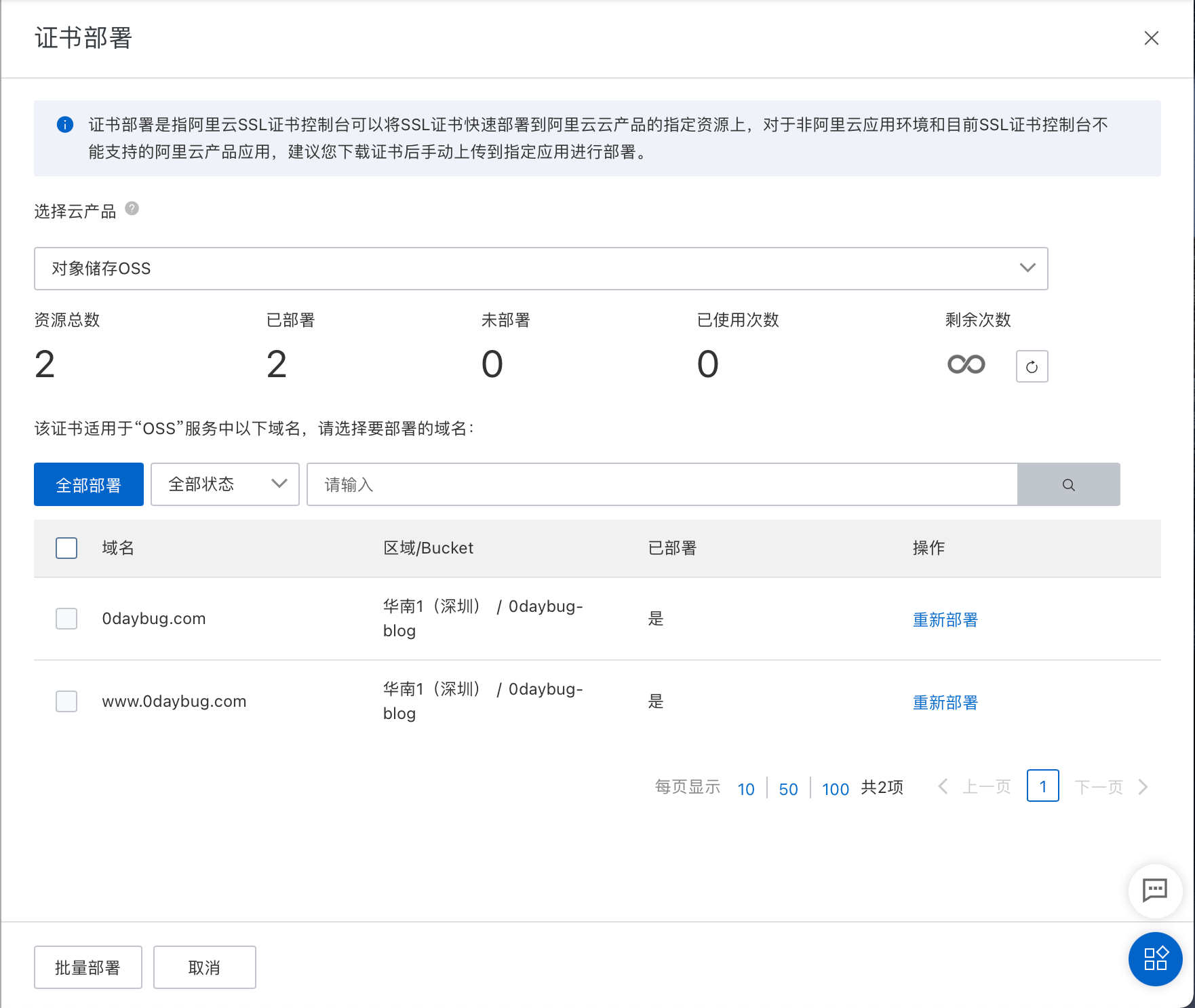Click the 未部署 statistic label
This screenshot has width=1195, height=1008.
505,319
